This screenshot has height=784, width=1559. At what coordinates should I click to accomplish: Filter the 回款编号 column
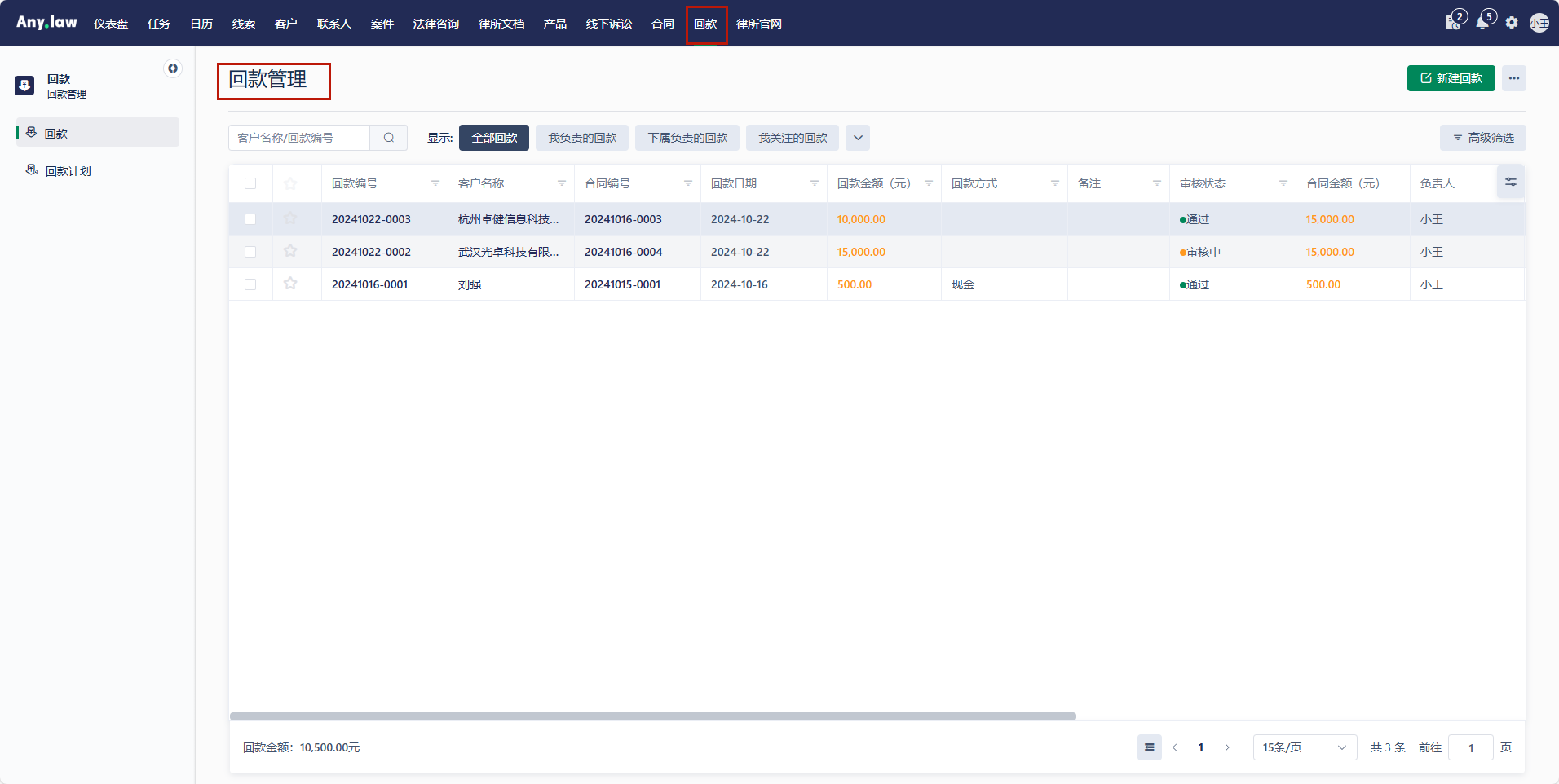(x=435, y=183)
